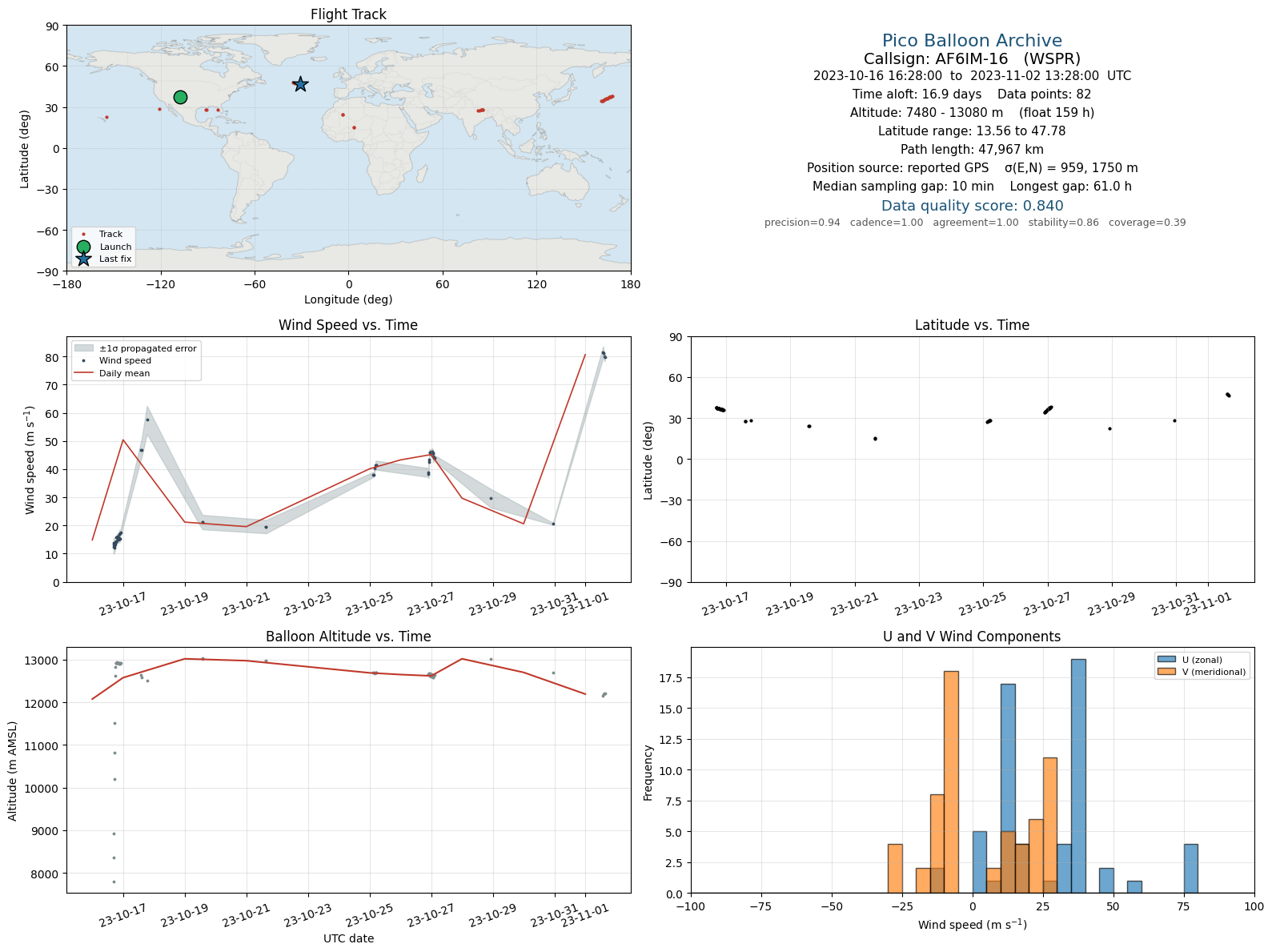Click the tallest orange V histogram bar
This screenshot has width=1272, height=952.
(x=951, y=782)
